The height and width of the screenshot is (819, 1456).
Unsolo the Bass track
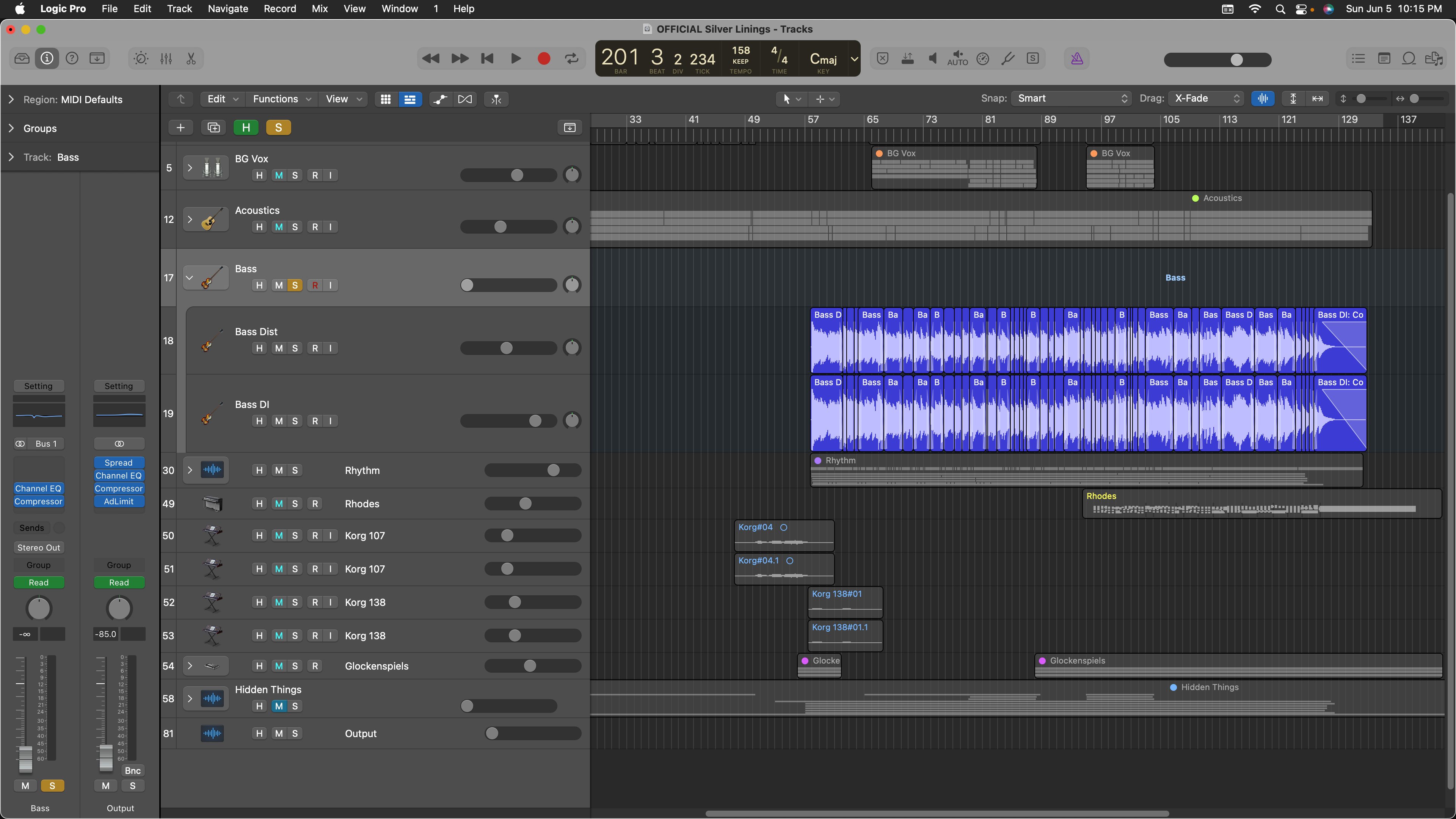[x=295, y=285]
